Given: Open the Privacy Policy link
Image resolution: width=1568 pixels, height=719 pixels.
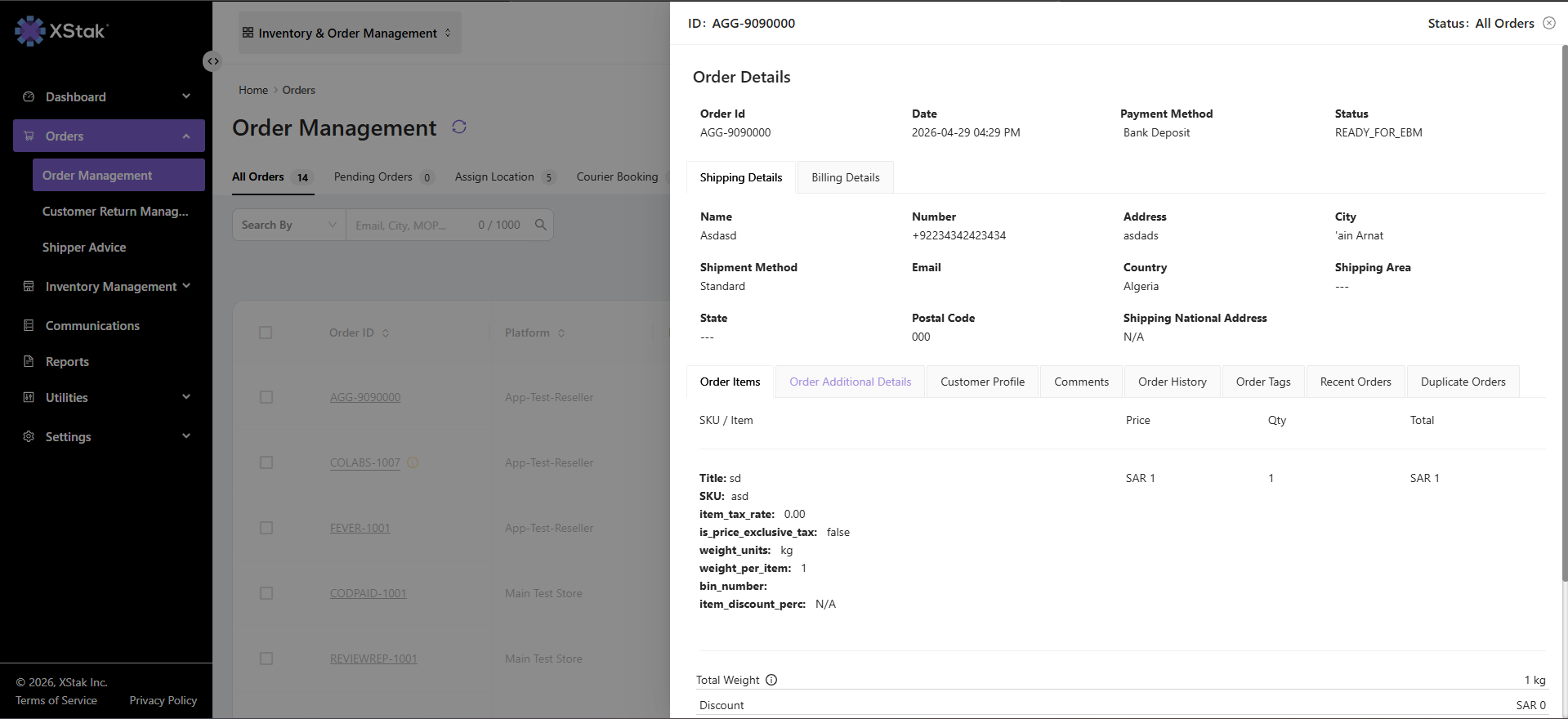Looking at the screenshot, I should click(x=163, y=700).
